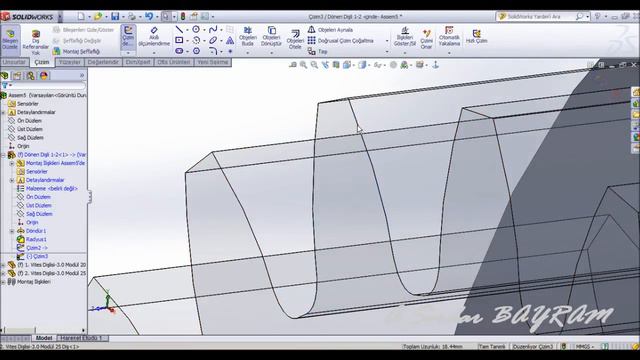Expand the 1. Vites Dişlisi-3.0 Modül 20 component

click(x=3, y=265)
